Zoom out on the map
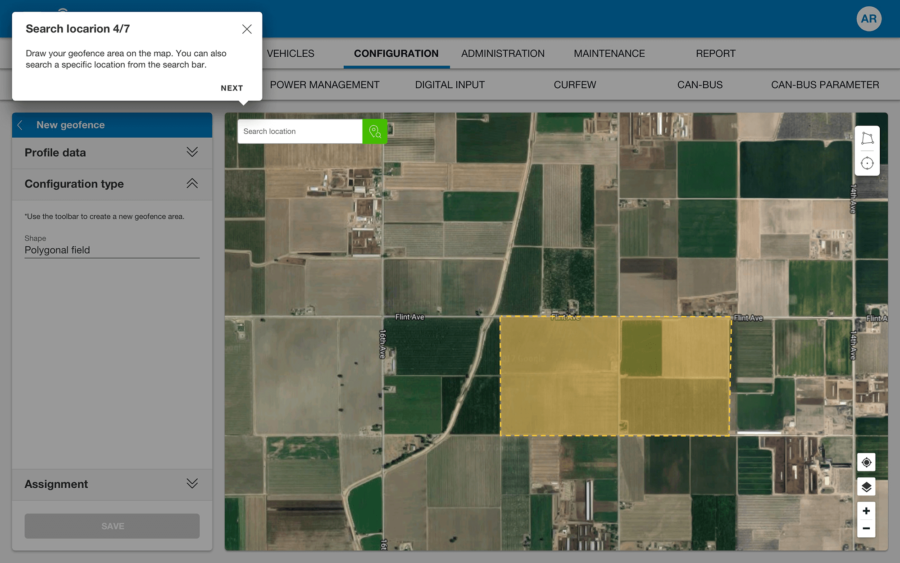The height and width of the screenshot is (563, 900). 866,529
